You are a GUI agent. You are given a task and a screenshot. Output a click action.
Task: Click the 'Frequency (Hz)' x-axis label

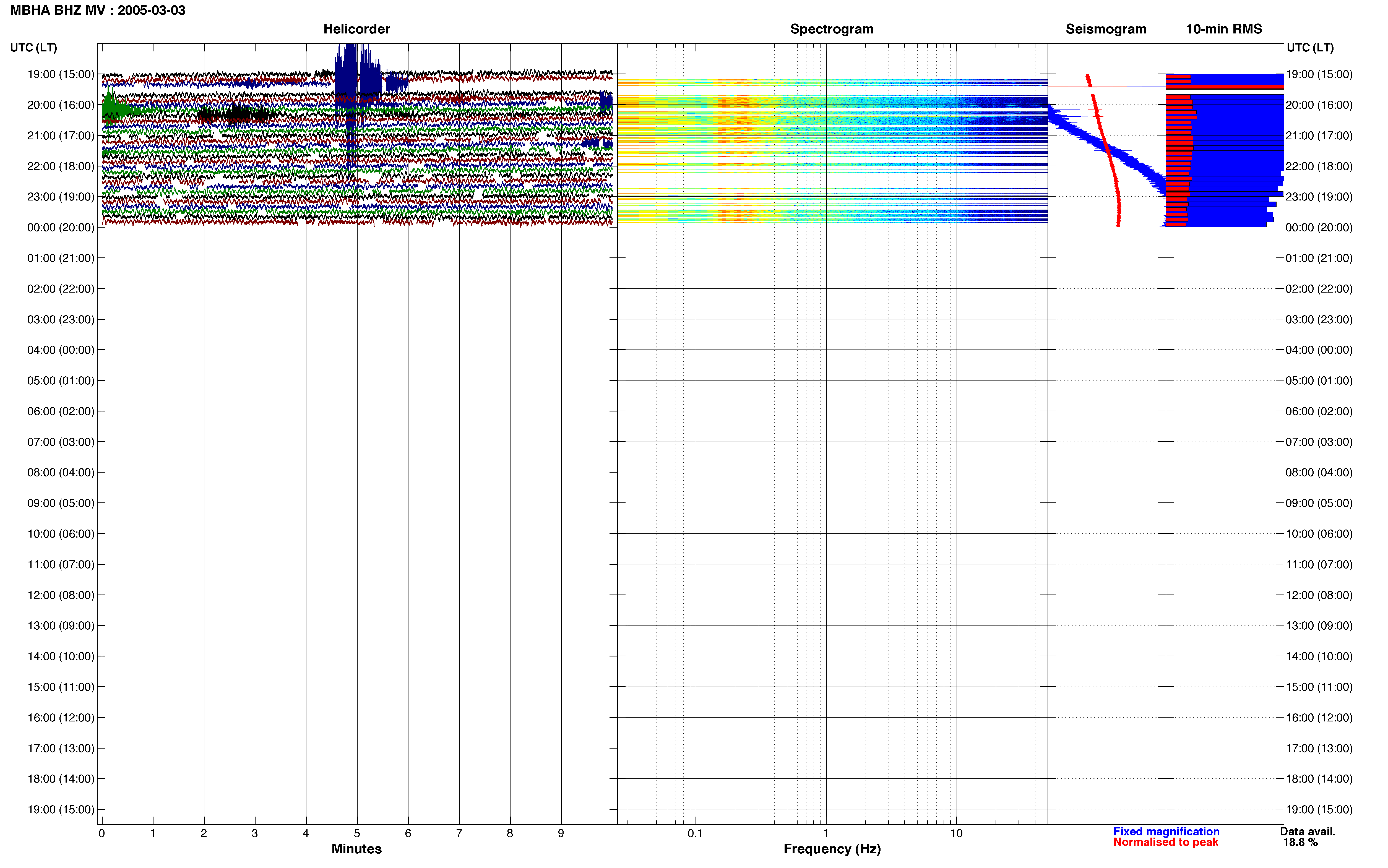[x=832, y=849]
